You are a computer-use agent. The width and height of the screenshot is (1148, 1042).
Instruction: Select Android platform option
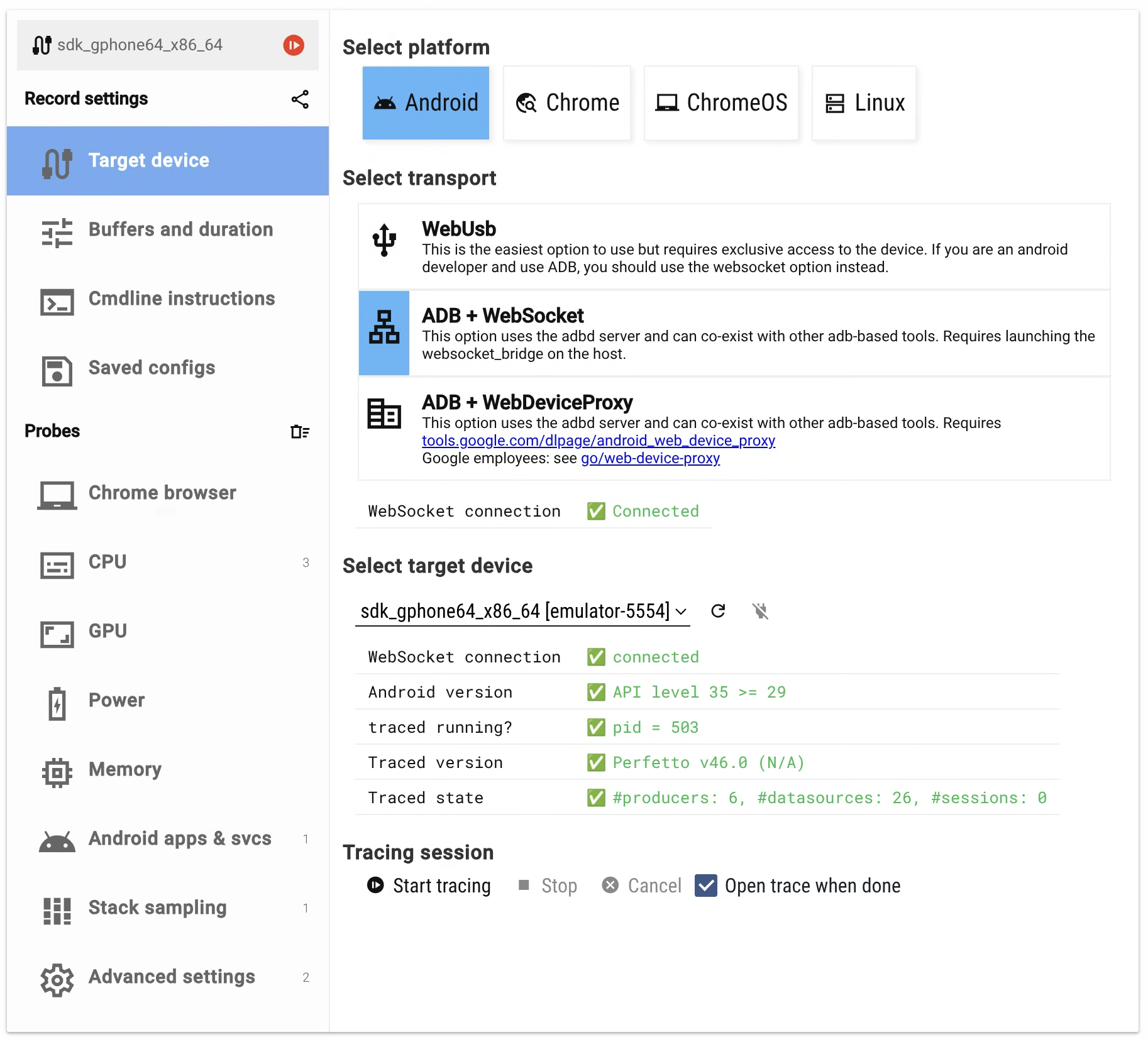[426, 103]
